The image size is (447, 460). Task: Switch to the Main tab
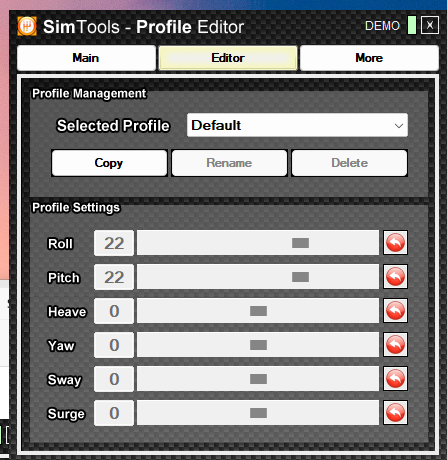pos(86,58)
